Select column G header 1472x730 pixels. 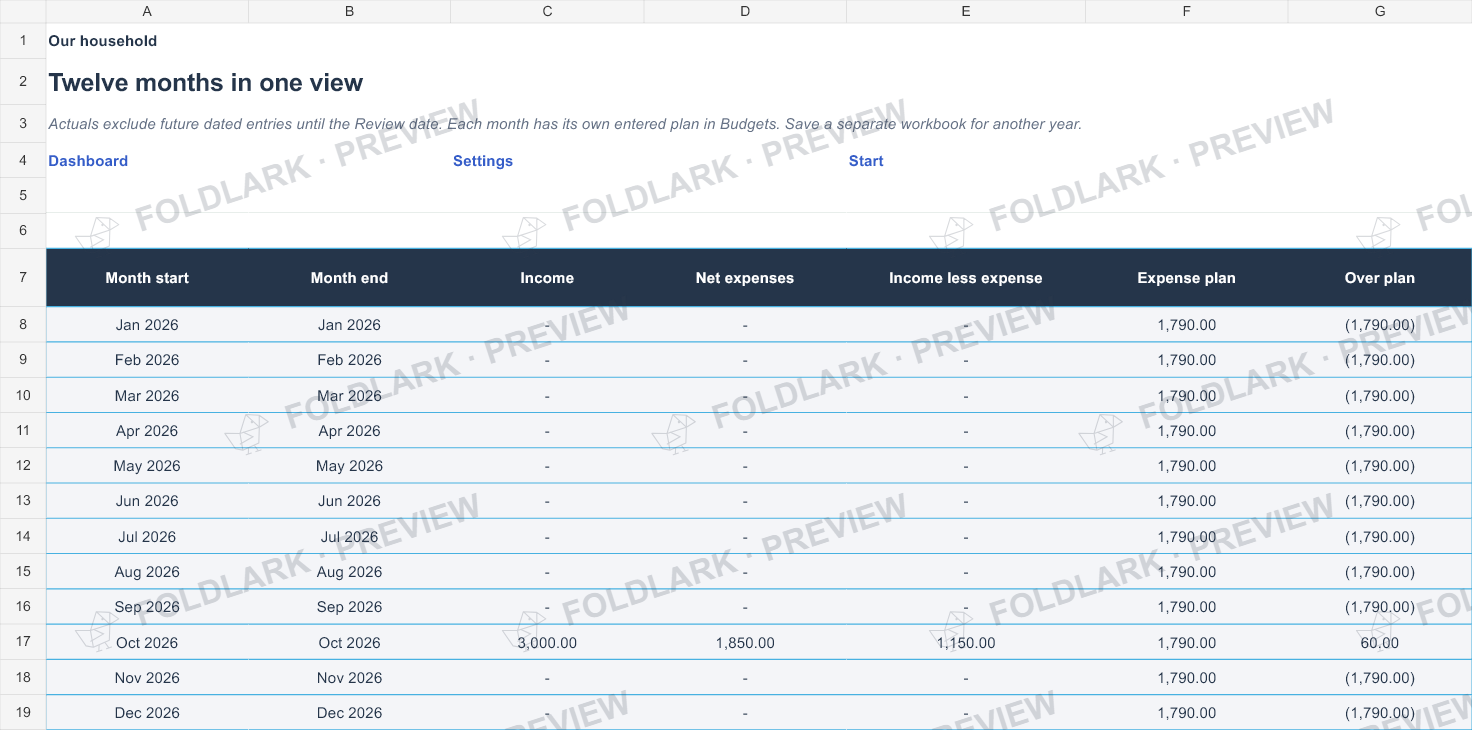coord(1380,11)
